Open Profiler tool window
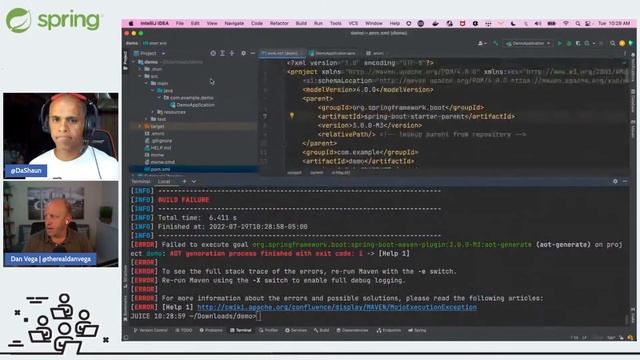The height and width of the screenshot is (360, 640). click(x=268, y=330)
